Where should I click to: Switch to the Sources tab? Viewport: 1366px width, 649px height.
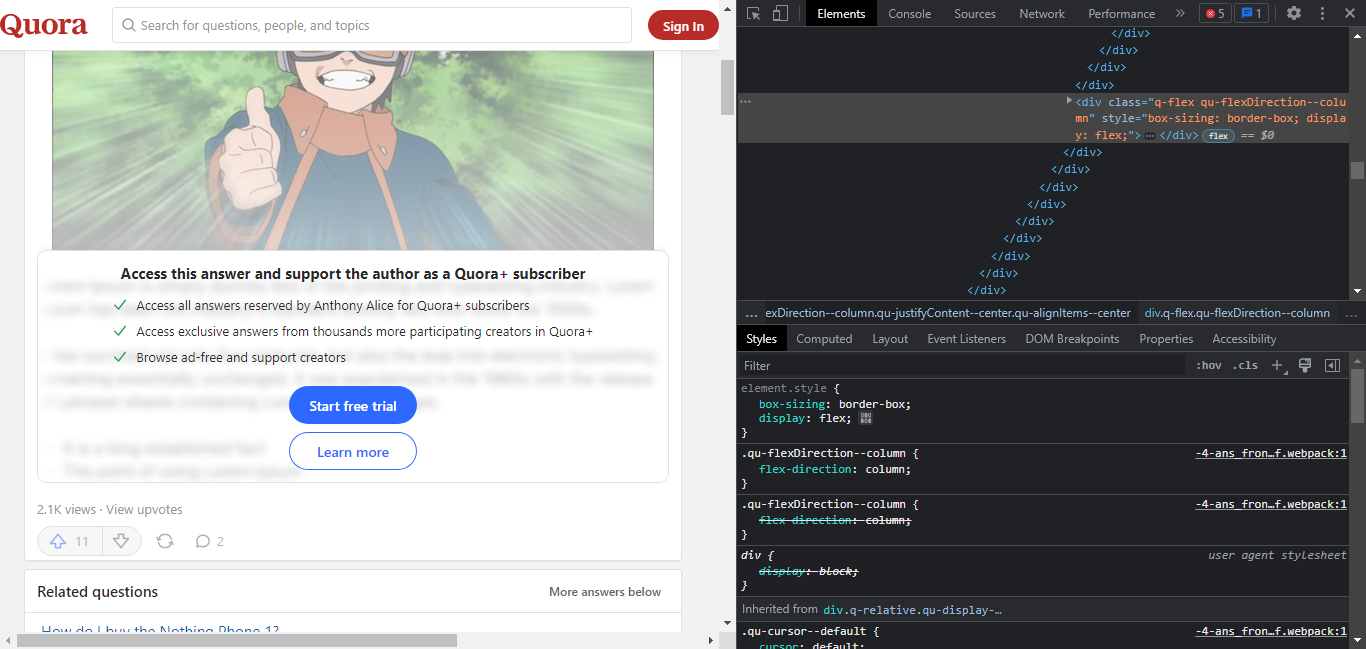[975, 13]
